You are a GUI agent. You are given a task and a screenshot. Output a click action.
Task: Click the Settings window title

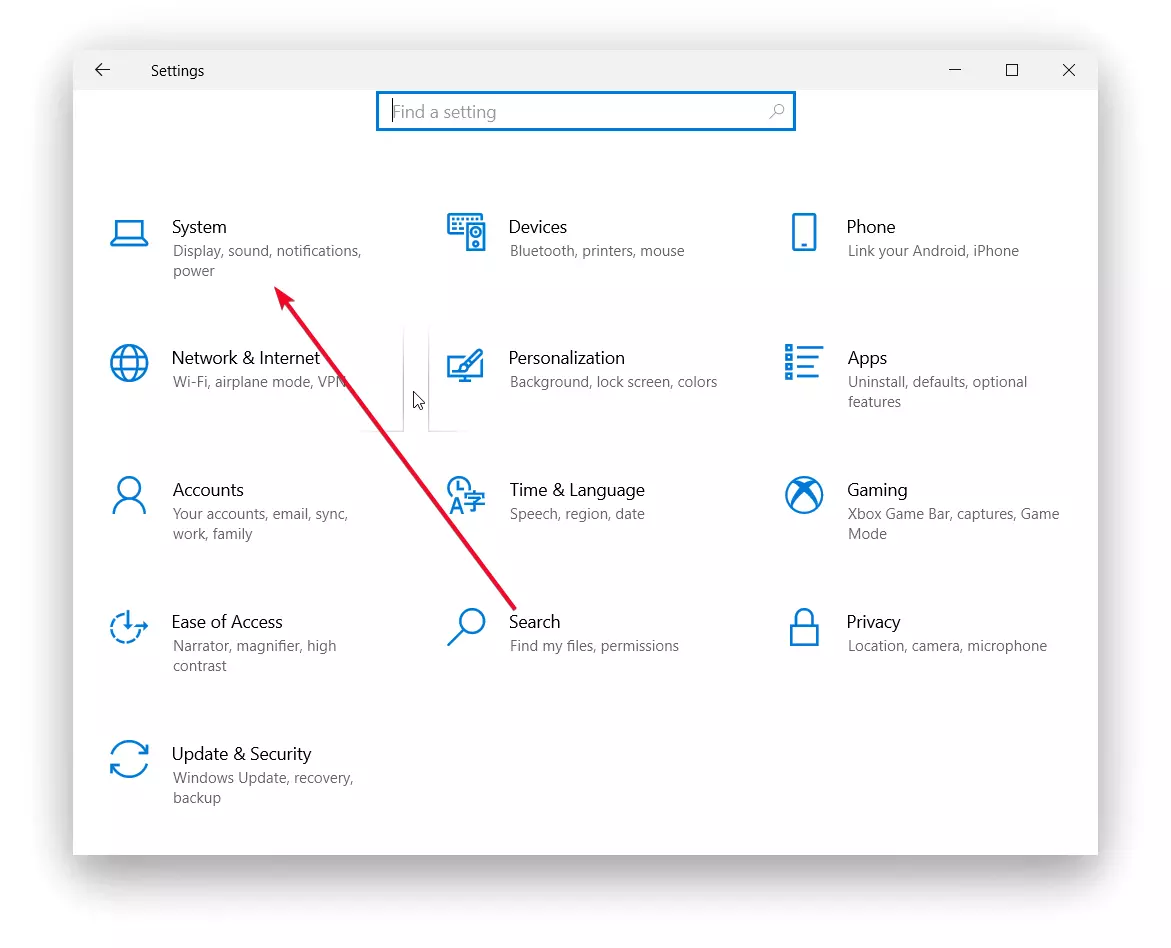point(178,71)
